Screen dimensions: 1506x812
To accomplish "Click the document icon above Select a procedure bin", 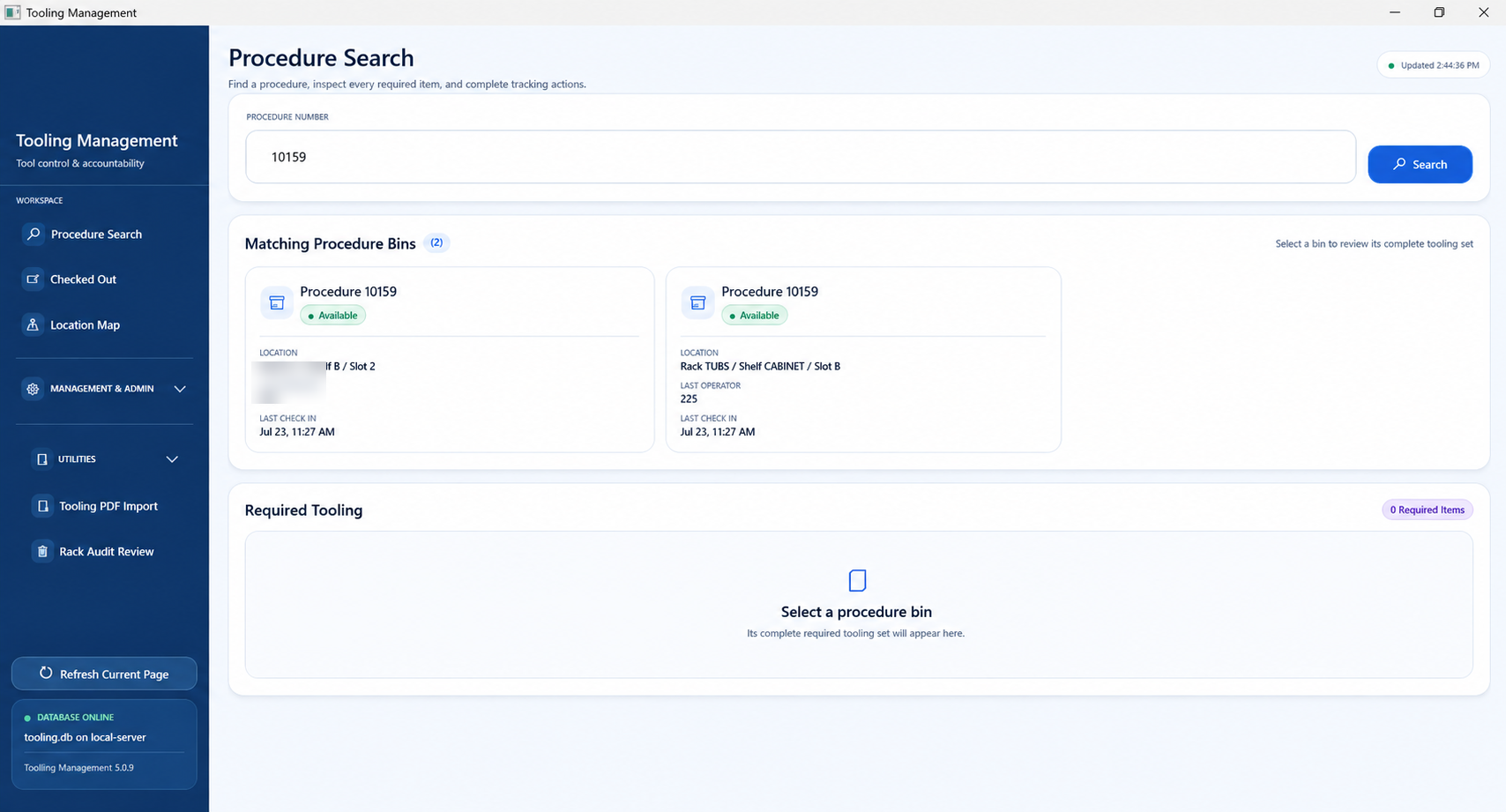I will click(x=857, y=580).
